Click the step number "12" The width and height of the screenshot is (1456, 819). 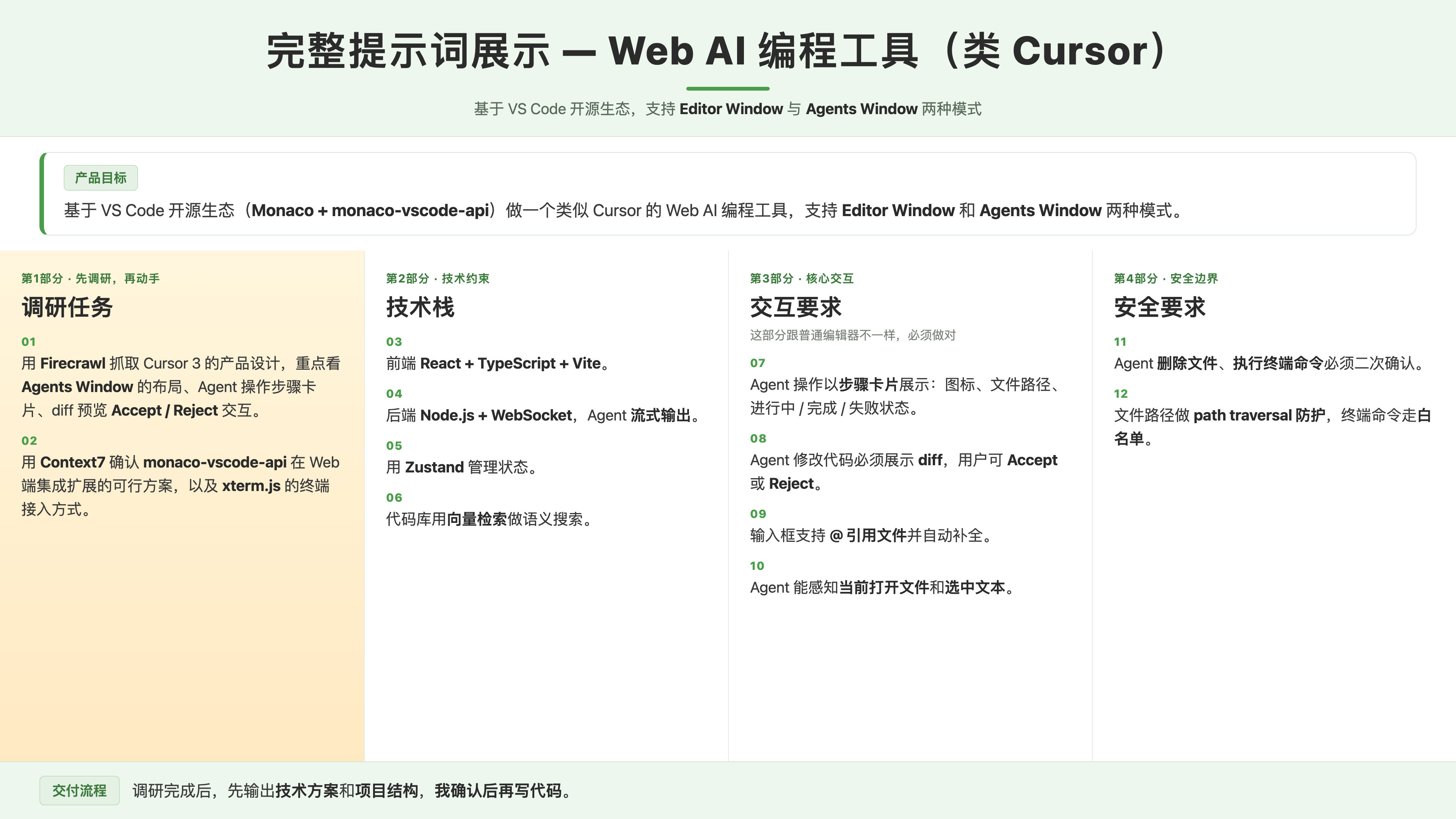(x=1121, y=394)
